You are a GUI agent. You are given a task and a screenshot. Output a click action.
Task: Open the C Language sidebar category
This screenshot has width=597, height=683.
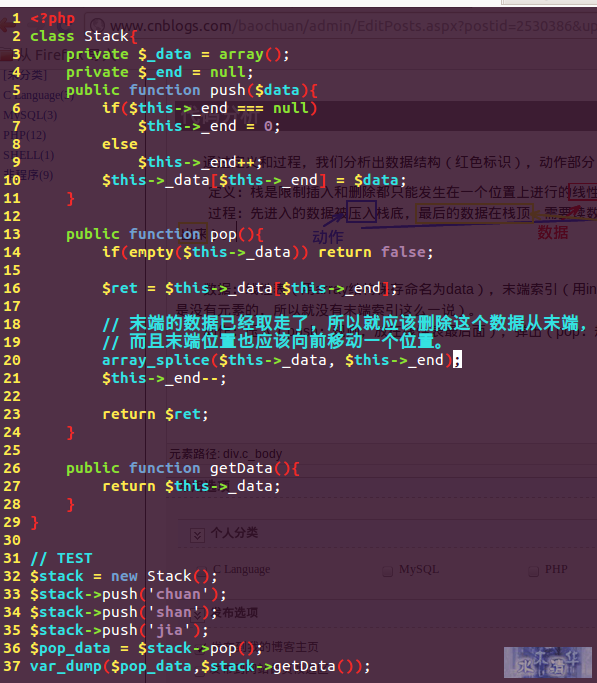[x=38, y=95]
